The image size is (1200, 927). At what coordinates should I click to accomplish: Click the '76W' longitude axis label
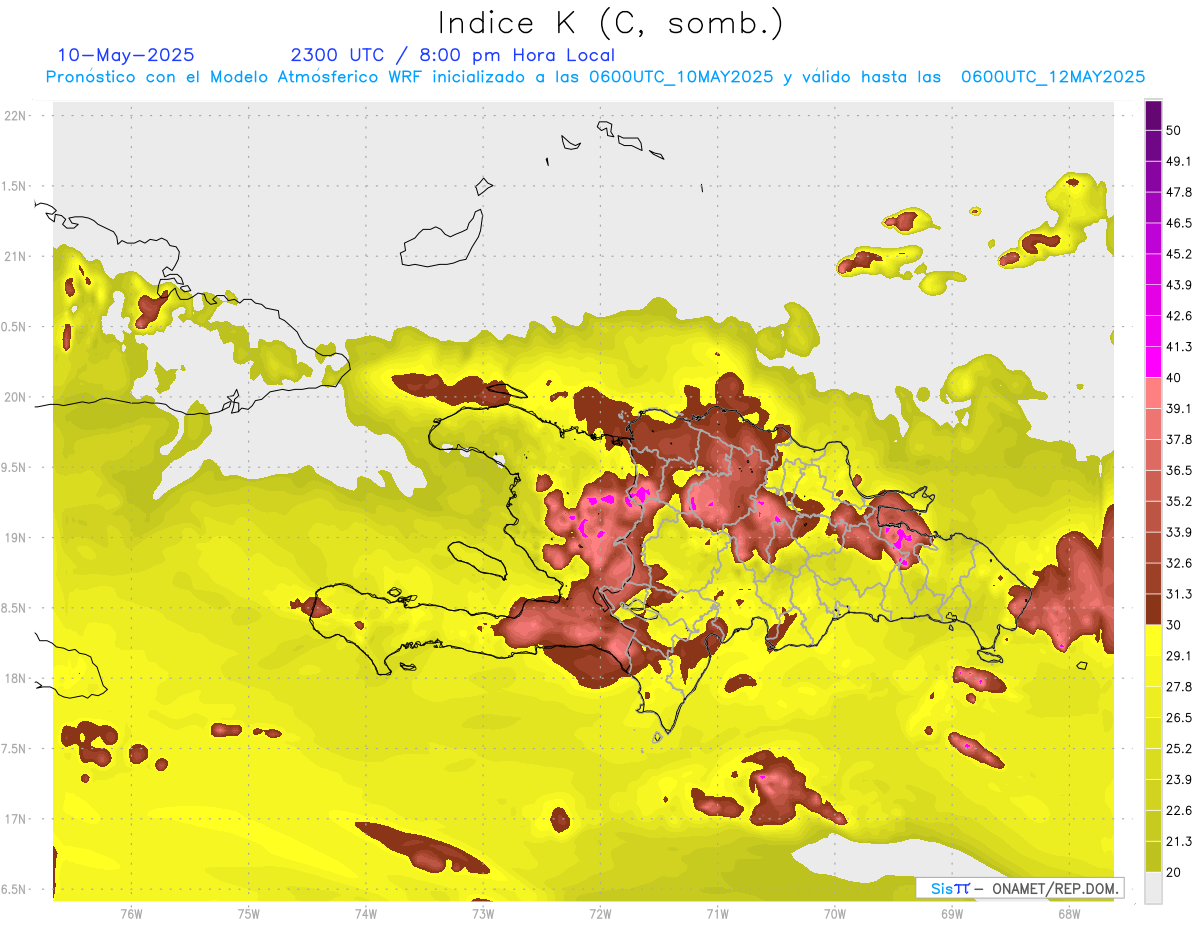pyautogui.click(x=131, y=914)
